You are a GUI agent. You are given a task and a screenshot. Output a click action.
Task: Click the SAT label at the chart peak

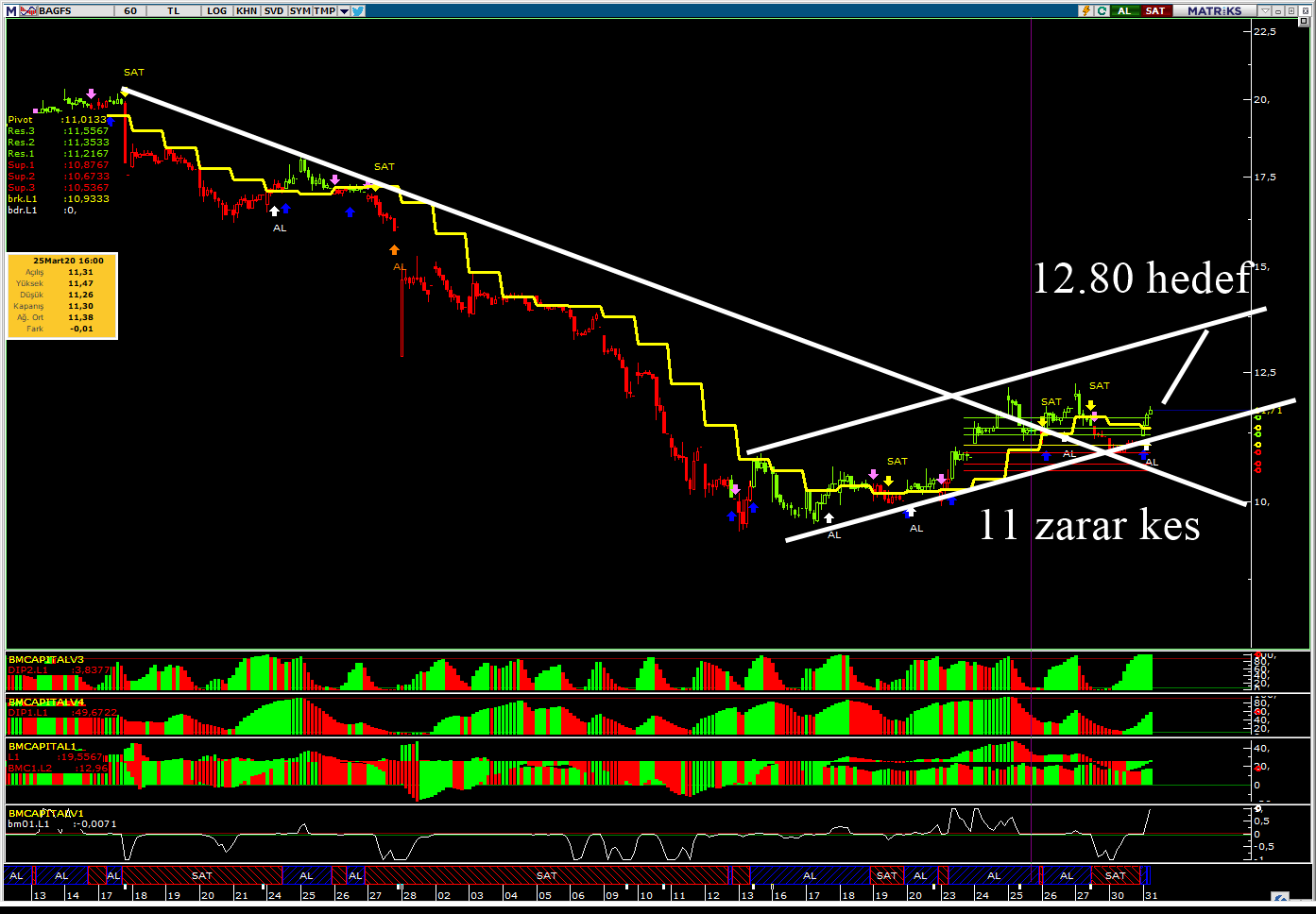click(x=134, y=73)
